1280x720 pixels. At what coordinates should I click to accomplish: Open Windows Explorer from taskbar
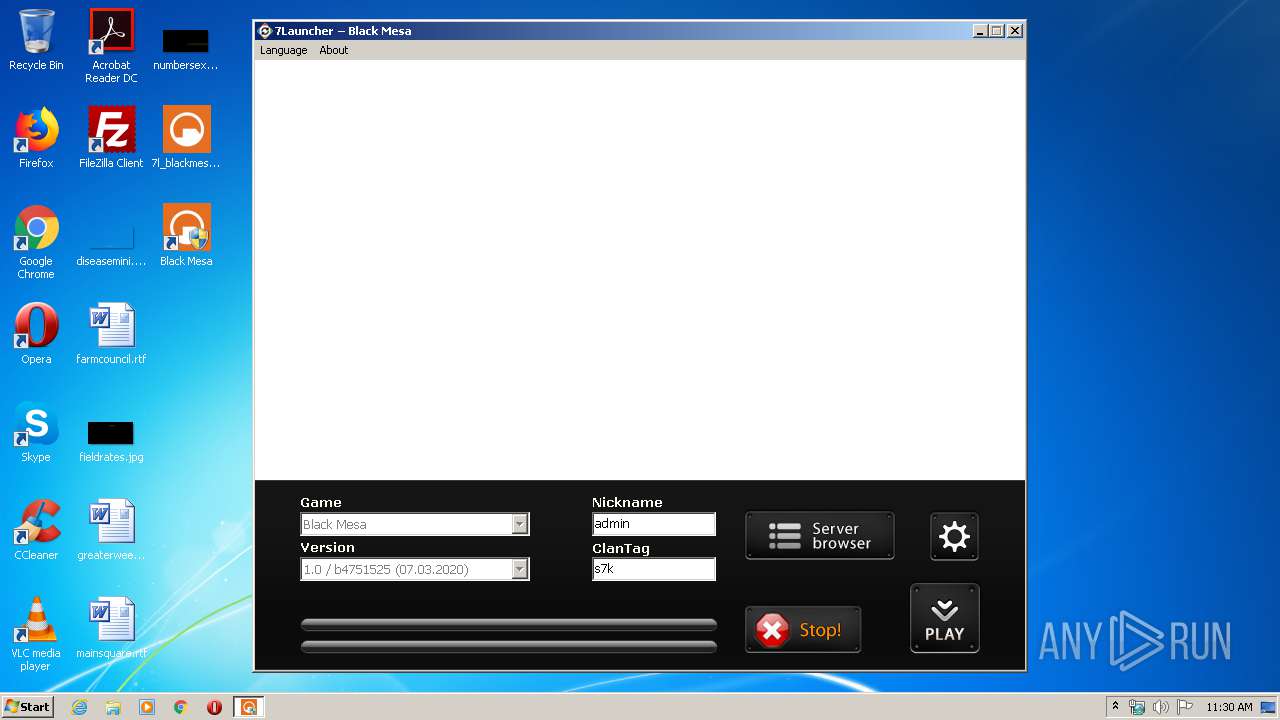[113, 706]
